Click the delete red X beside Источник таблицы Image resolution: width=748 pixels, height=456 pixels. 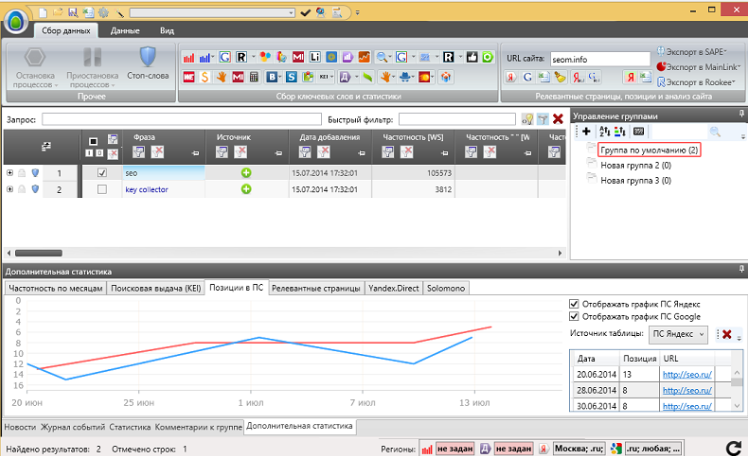click(x=727, y=334)
